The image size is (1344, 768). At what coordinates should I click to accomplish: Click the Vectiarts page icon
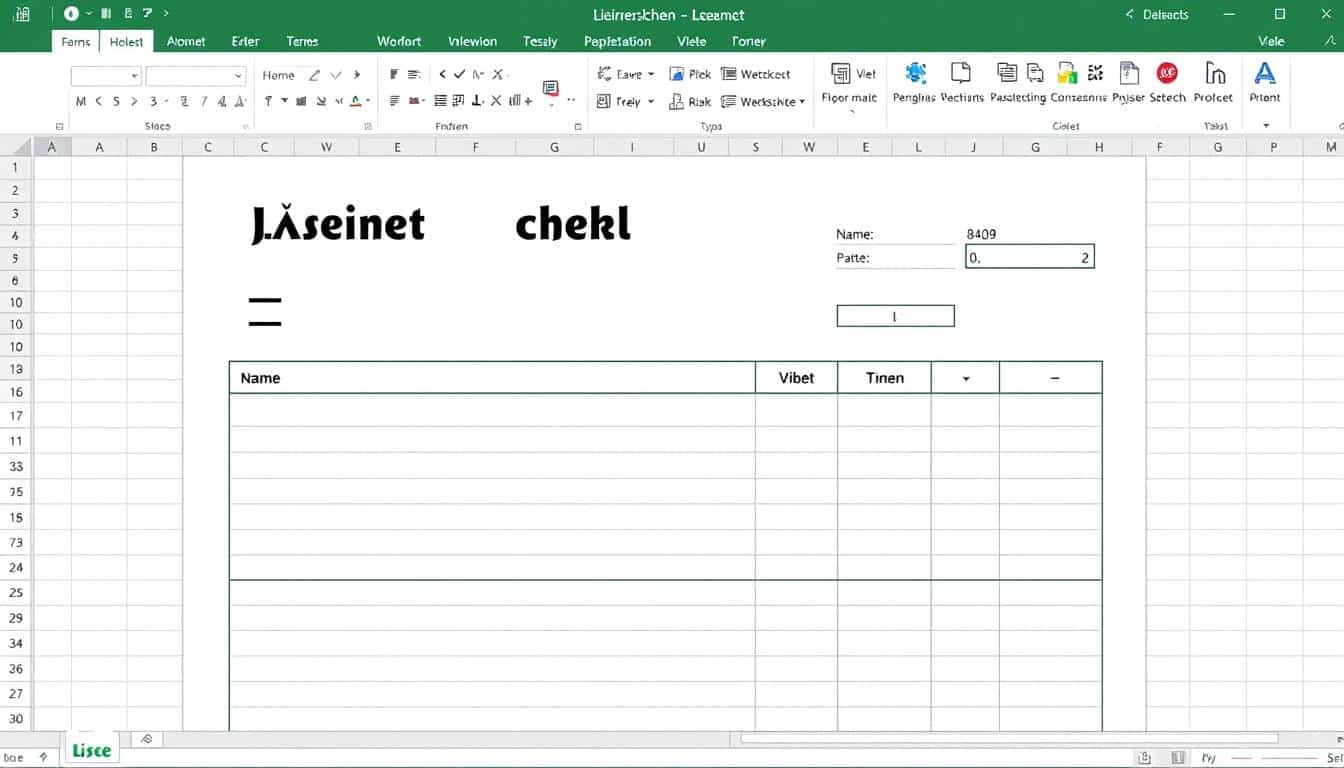(x=961, y=74)
